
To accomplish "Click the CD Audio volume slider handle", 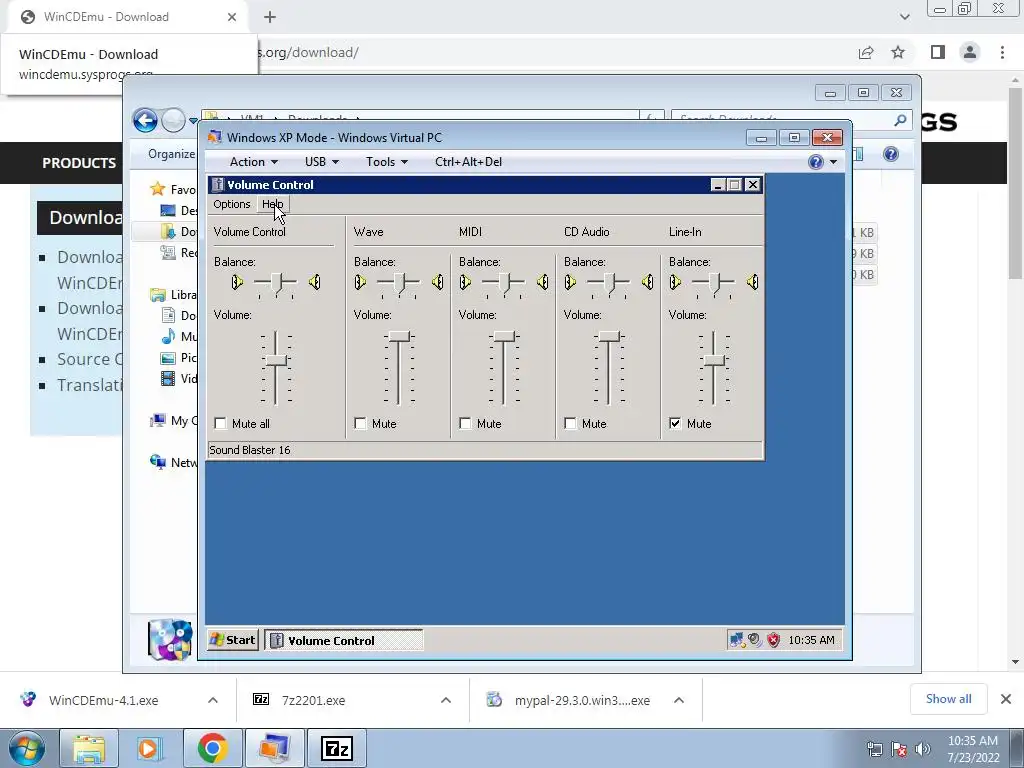I will (609, 337).
